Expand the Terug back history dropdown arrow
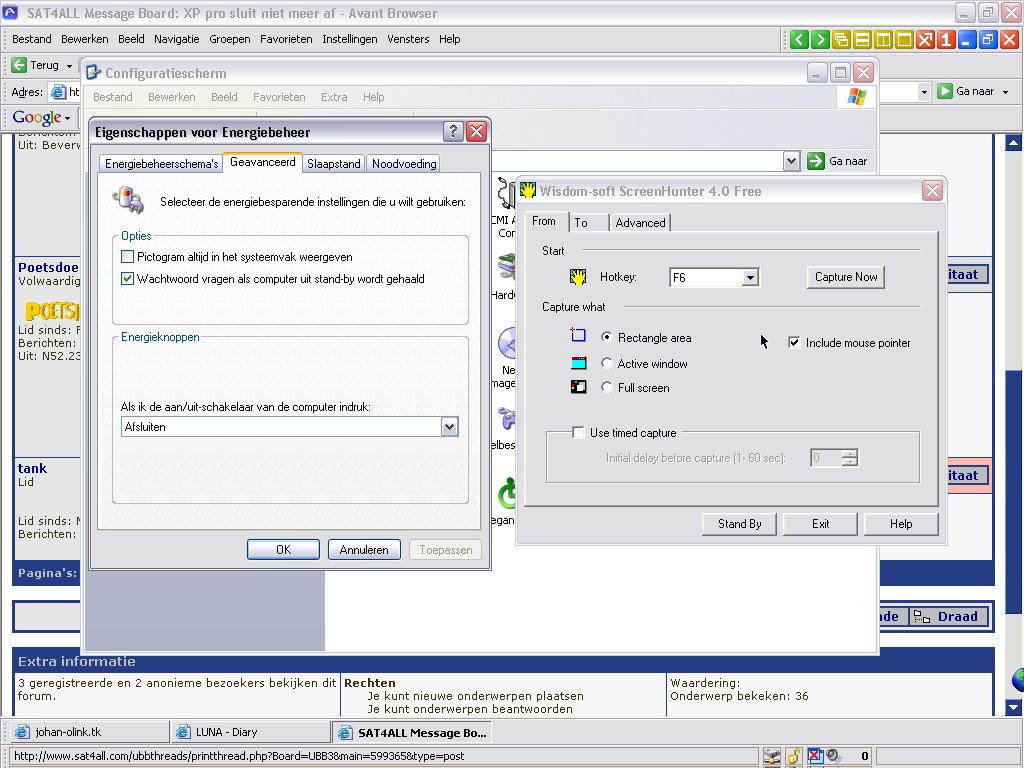This screenshot has height=768, width=1024. (69, 66)
